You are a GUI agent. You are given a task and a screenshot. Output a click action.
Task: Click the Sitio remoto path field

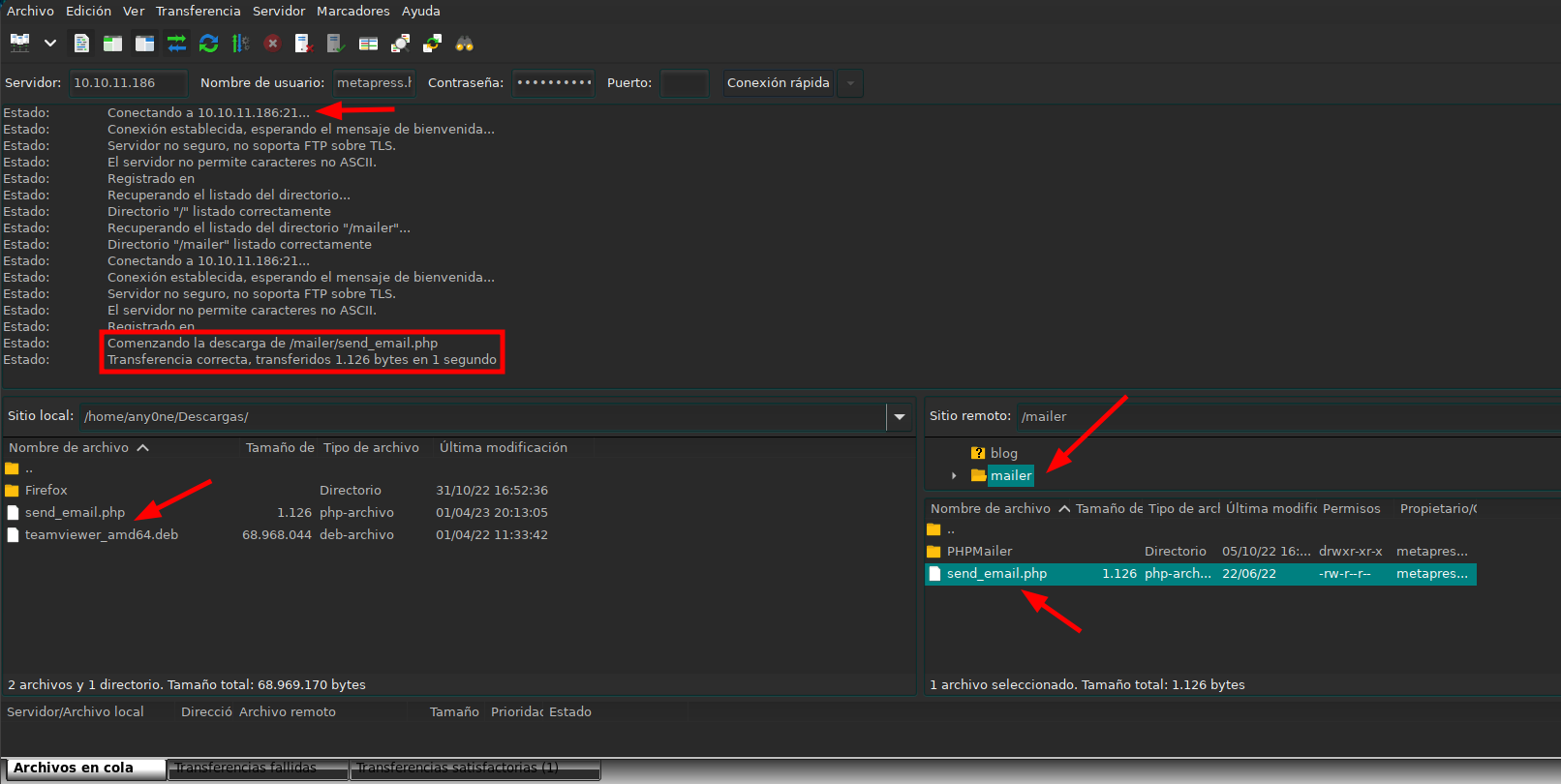tap(1288, 416)
